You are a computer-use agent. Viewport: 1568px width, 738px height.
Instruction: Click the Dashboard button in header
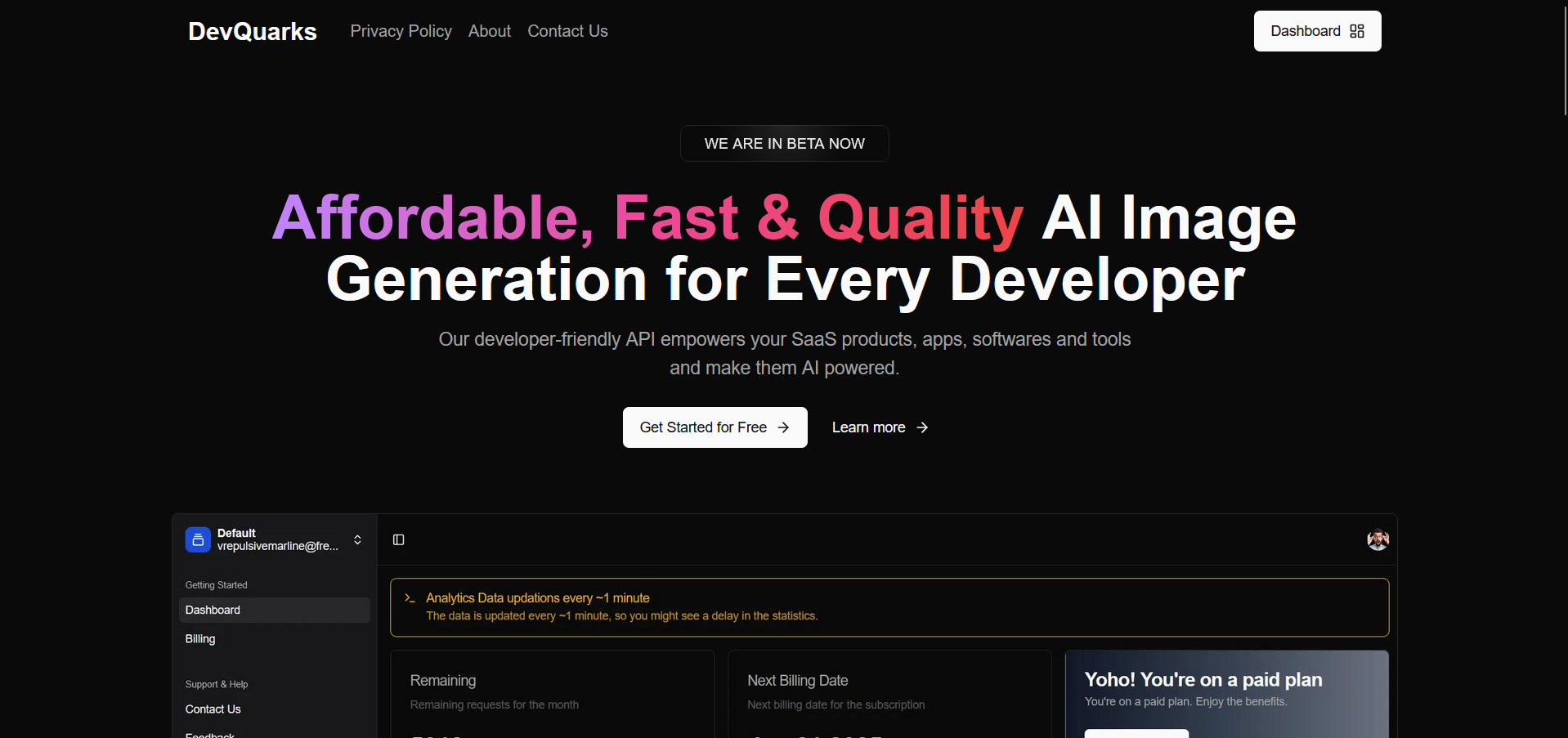tap(1317, 31)
